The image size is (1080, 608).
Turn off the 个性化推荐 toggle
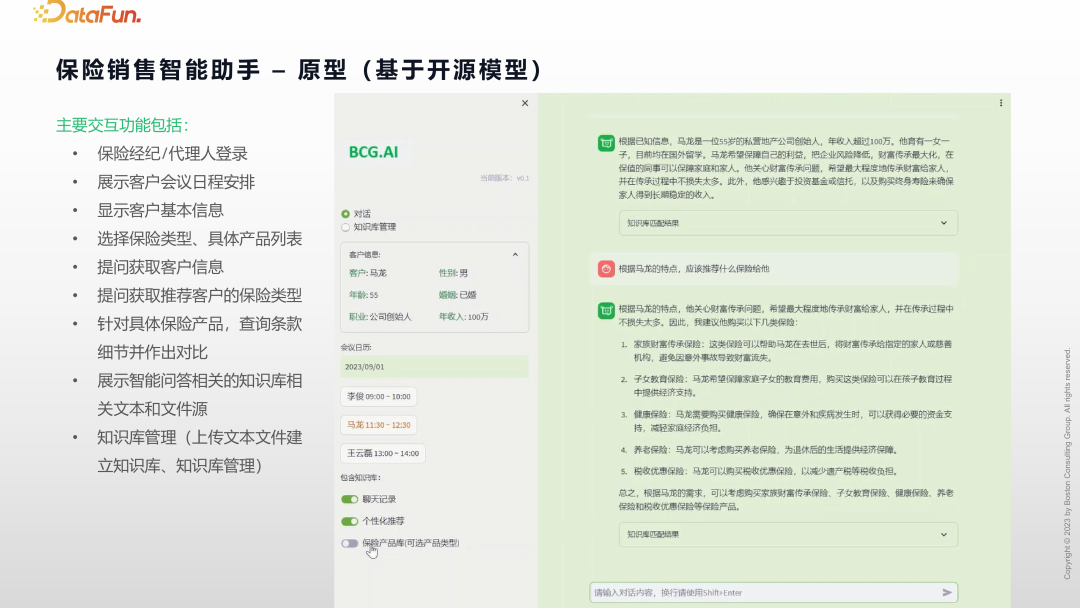(x=351, y=521)
